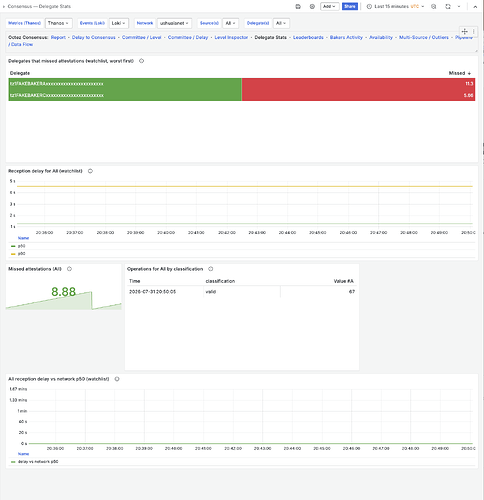Click the zoom out time range icon
The width and height of the screenshot is (484, 500).
pyautogui.click(x=433, y=7)
